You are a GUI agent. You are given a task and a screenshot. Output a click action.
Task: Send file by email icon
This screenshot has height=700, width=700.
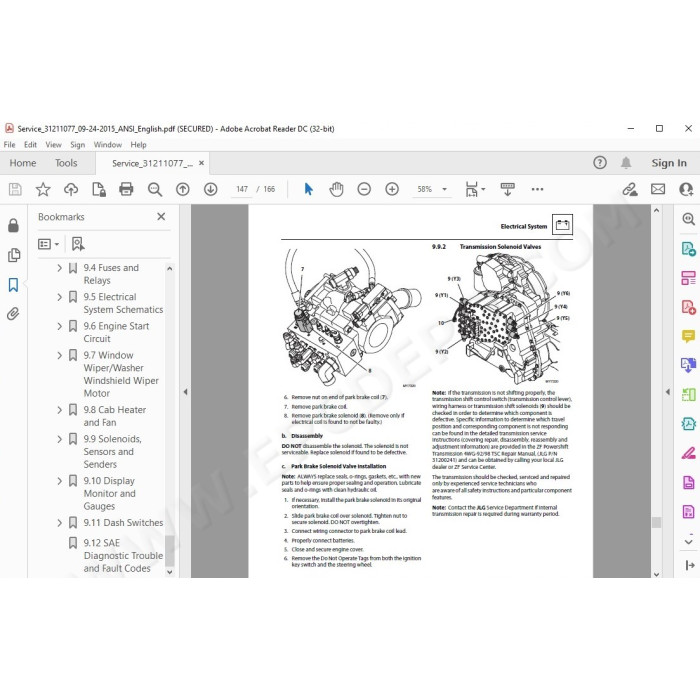click(658, 189)
